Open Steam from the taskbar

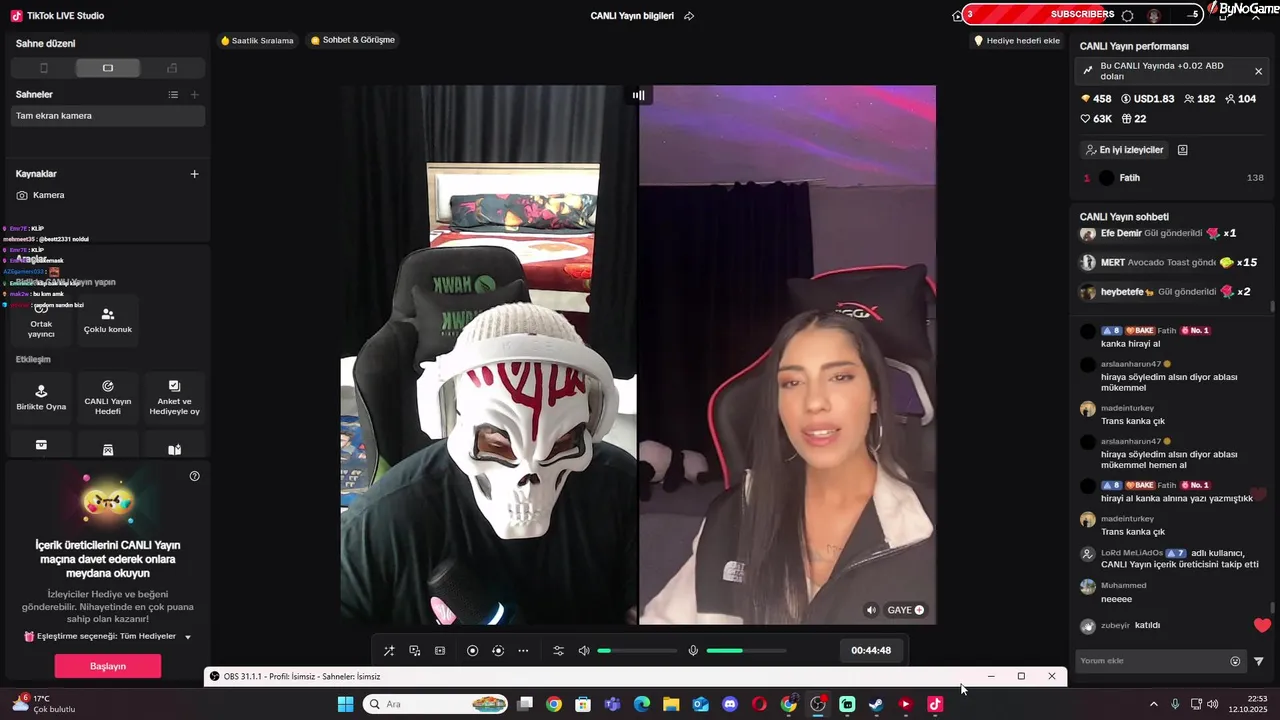pos(876,704)
